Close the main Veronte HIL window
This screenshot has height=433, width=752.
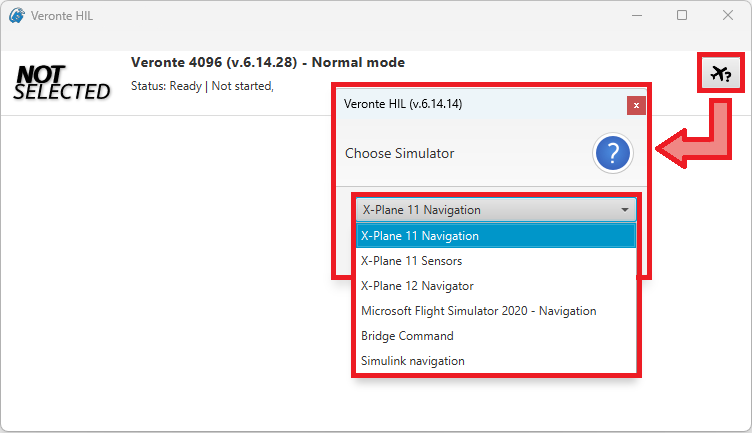coord(728,15)
